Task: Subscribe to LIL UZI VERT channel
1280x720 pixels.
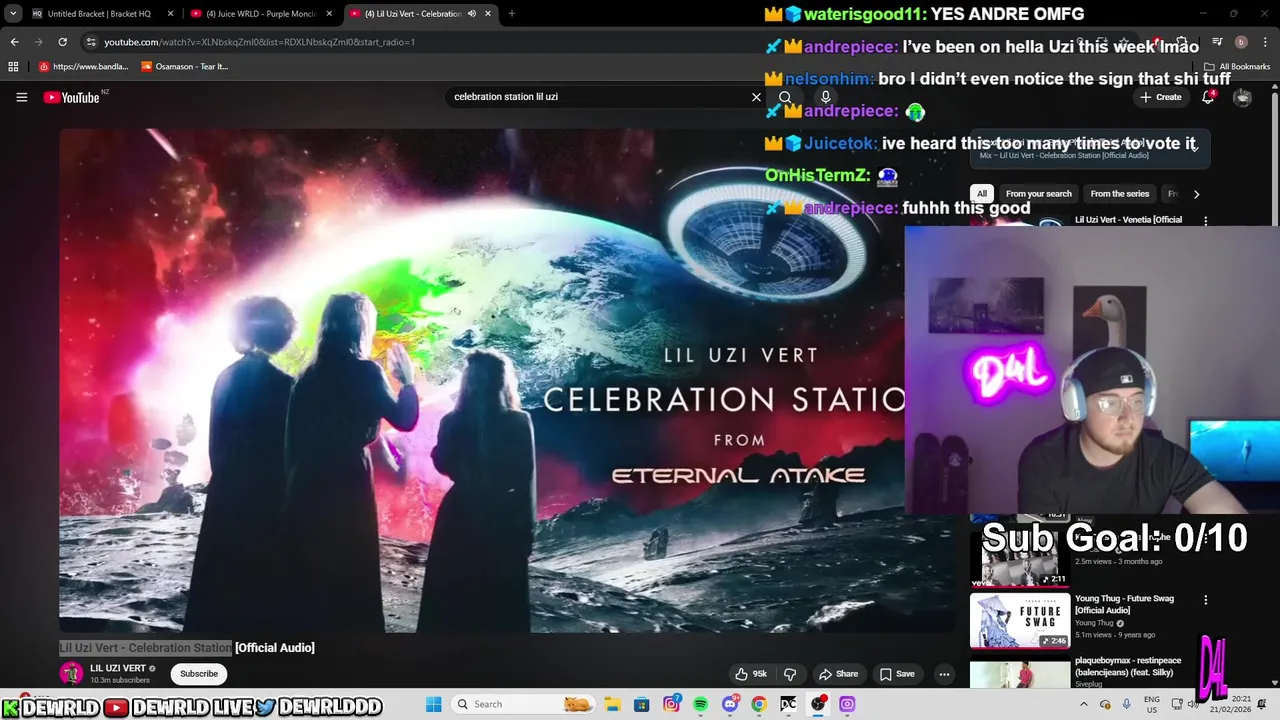Action: pyautogui.click(x=199, y=674)
